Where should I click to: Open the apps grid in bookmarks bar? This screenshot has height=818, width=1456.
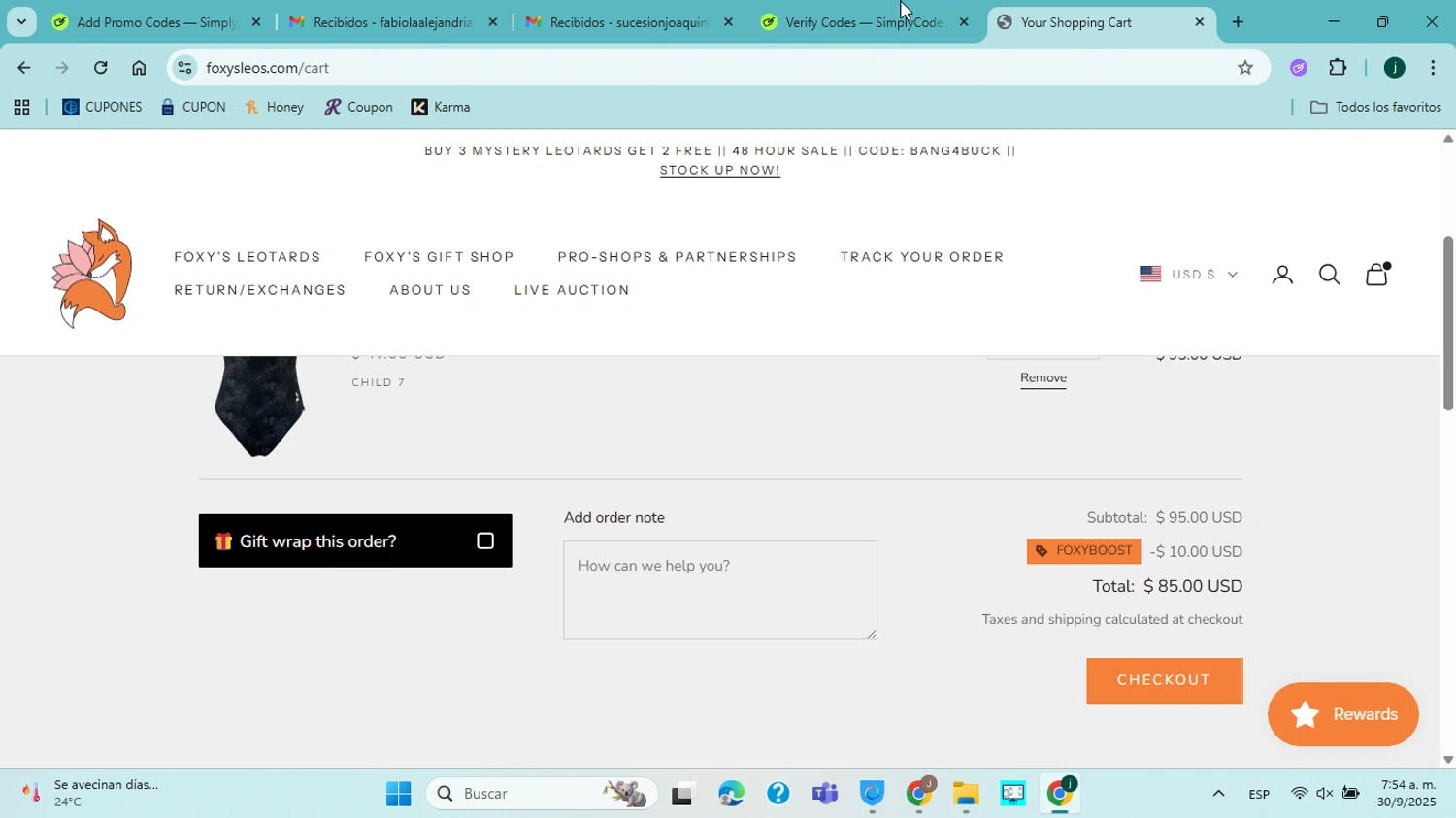point(21,108)
